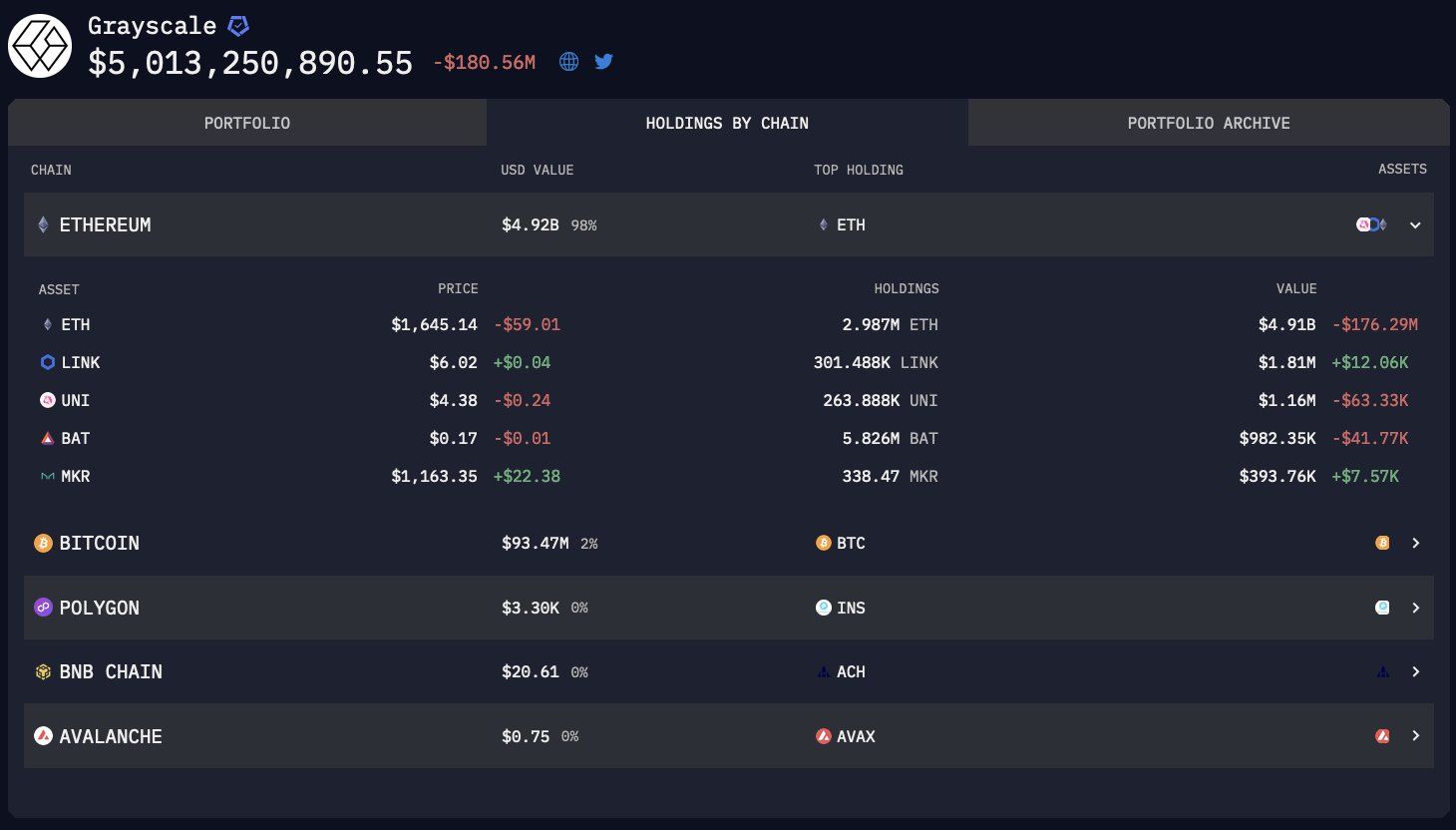This screenshot has height=830, width=1456.
Task: Select the MKR asset row
Action: click(728, 476)
